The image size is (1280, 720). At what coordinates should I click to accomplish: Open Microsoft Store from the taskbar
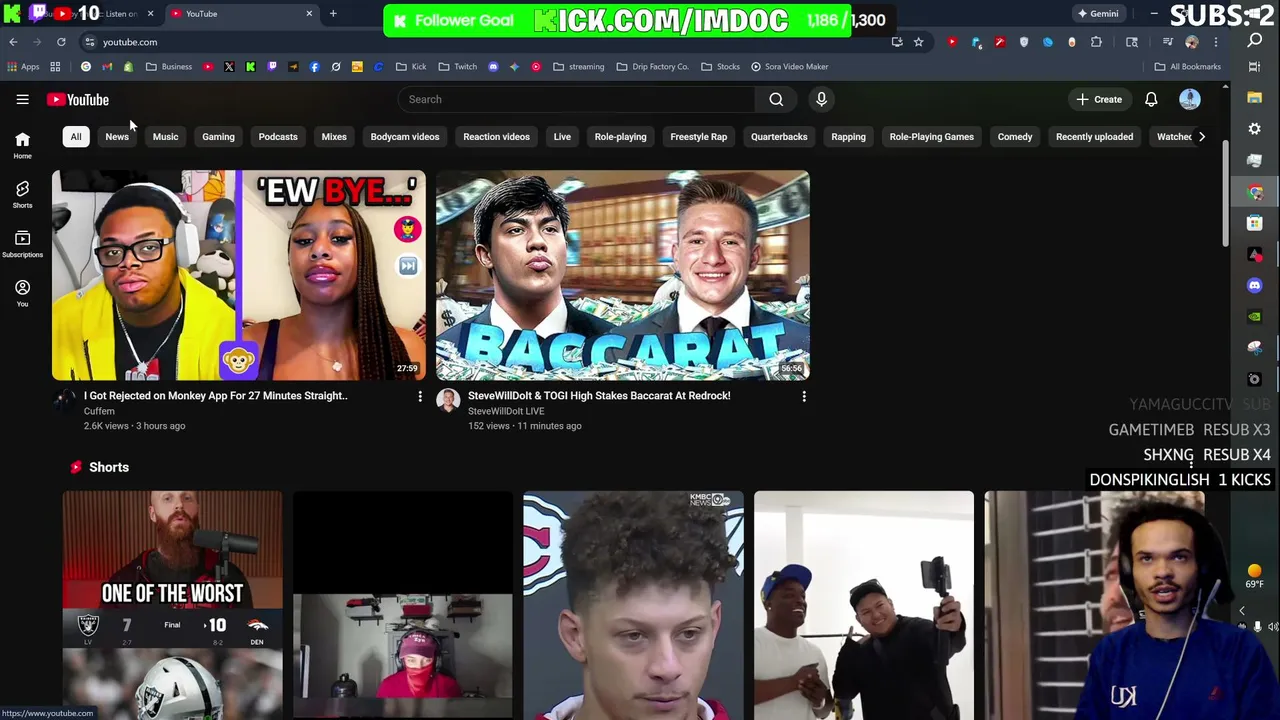[1255, 223]
